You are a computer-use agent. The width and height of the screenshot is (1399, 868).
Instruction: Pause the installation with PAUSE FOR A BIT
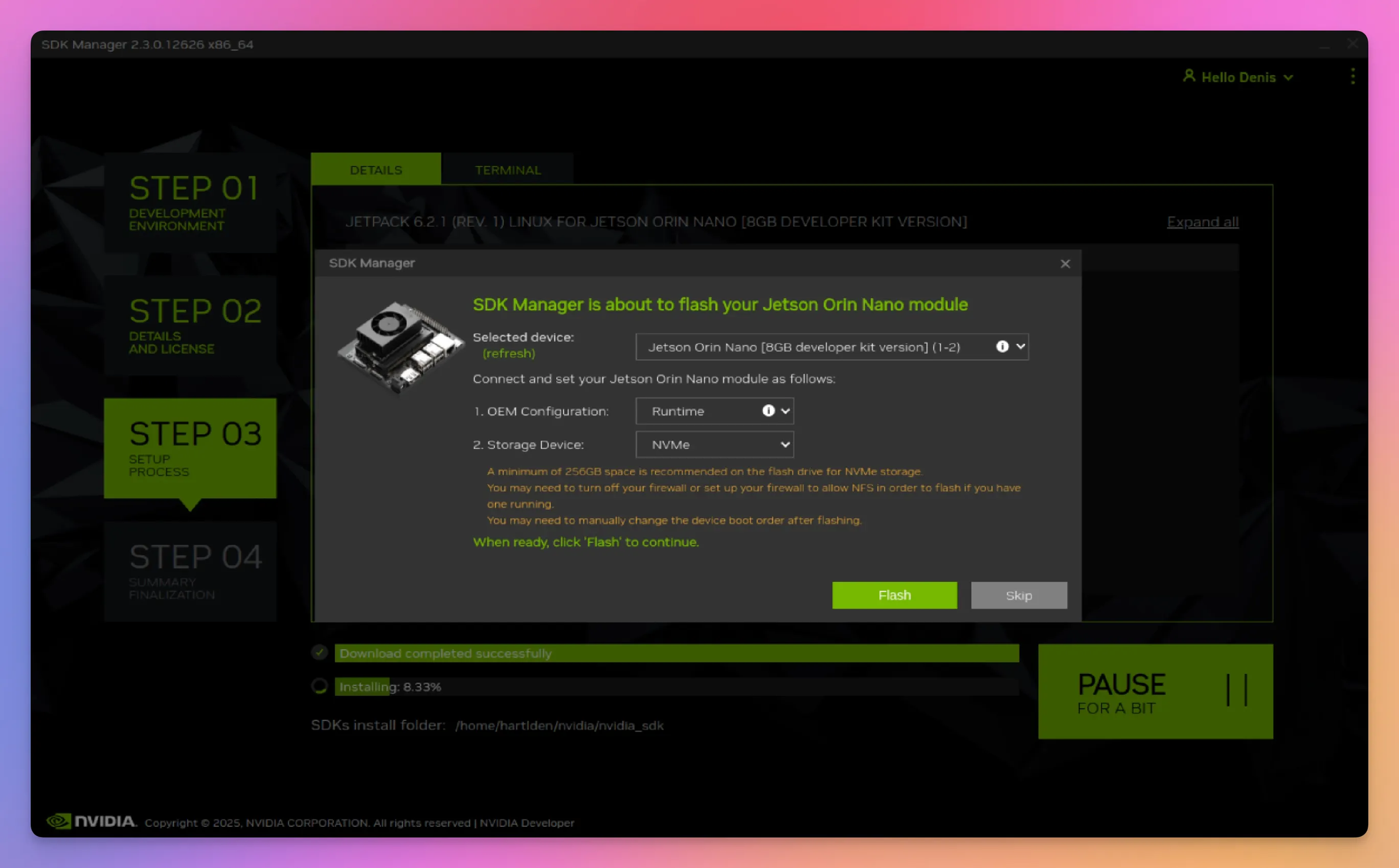coord(1155,691)
